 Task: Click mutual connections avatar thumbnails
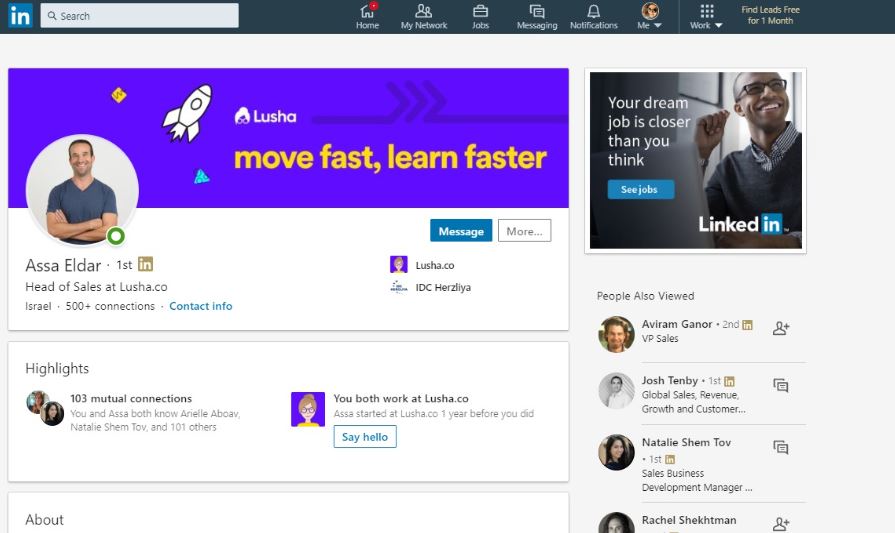tap(45, 408)
